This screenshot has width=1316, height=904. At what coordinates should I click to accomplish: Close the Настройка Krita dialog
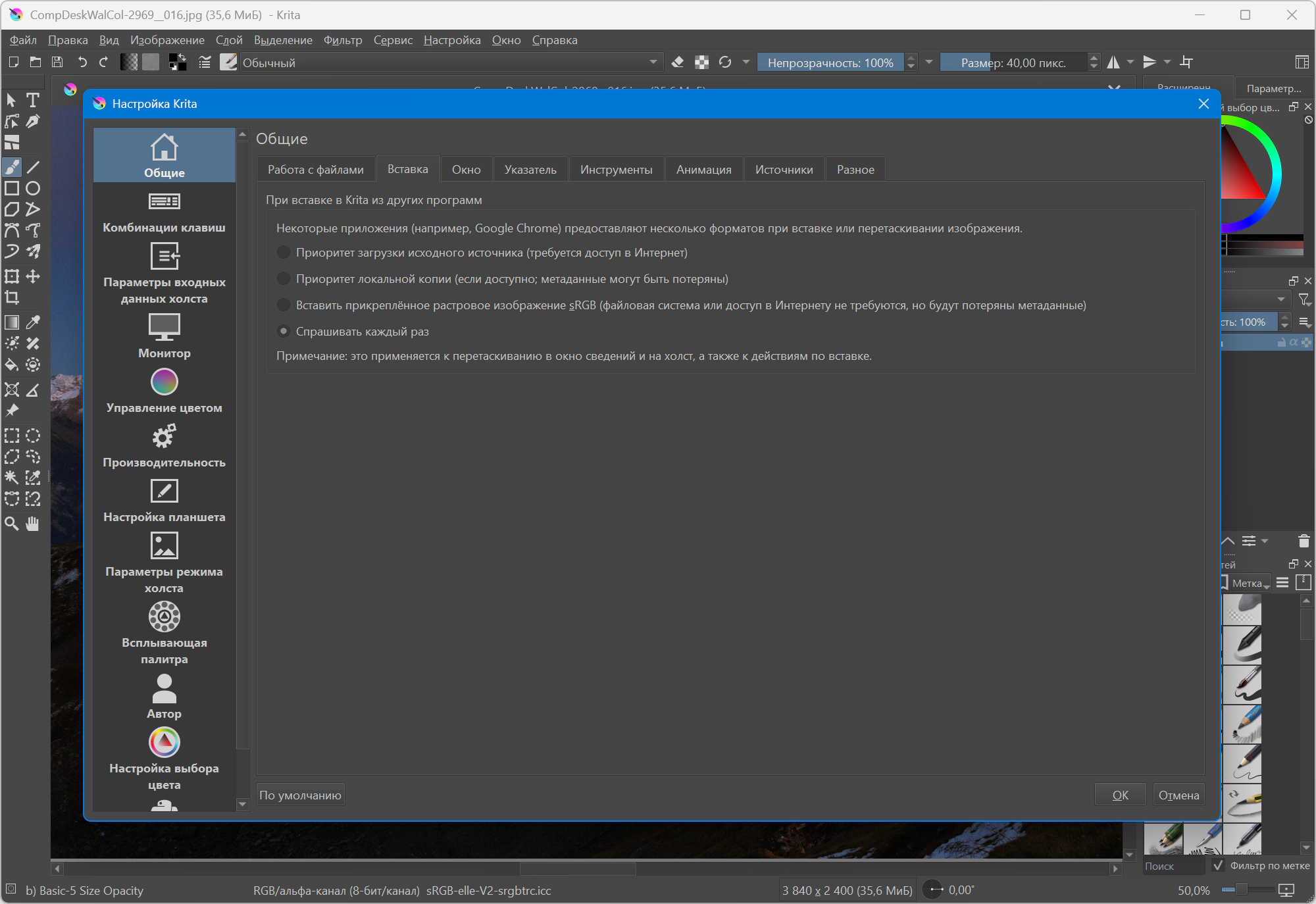coord(1203,104)
